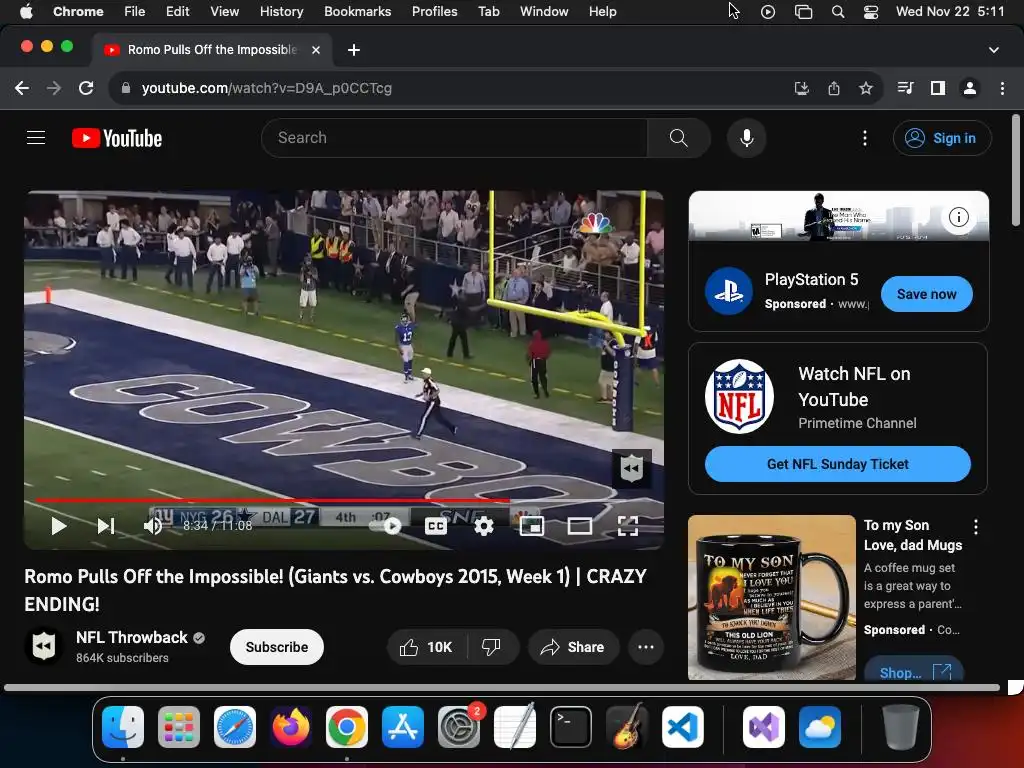Screen dimensions: 1024x768
Task: Open Terminal from the Dock
Action: [571, 726]
